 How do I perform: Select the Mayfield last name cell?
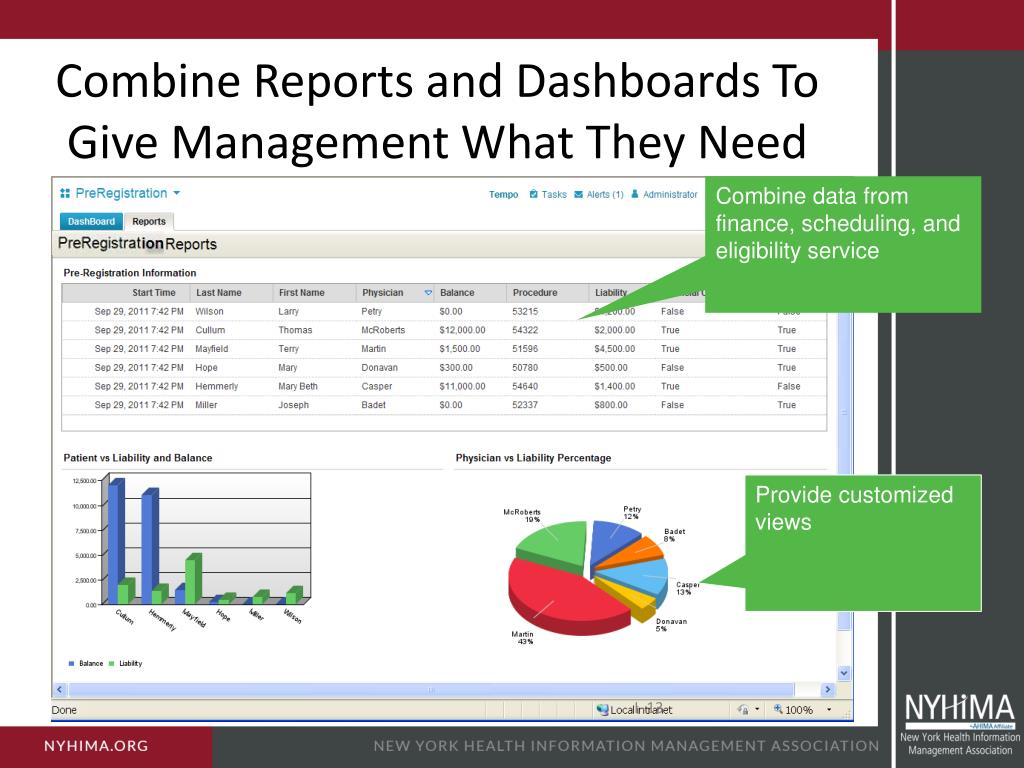click(x=212, y=349)
